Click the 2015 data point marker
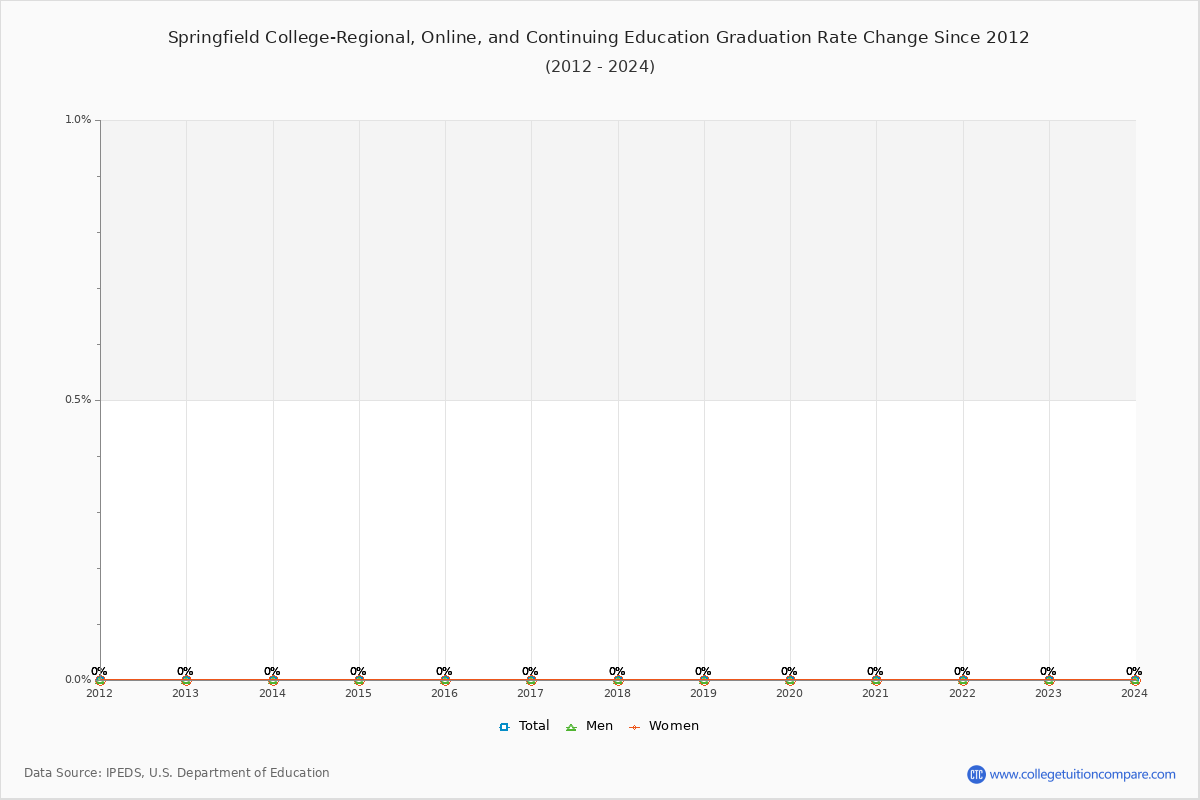The image size is (1200, 800). 359,680
